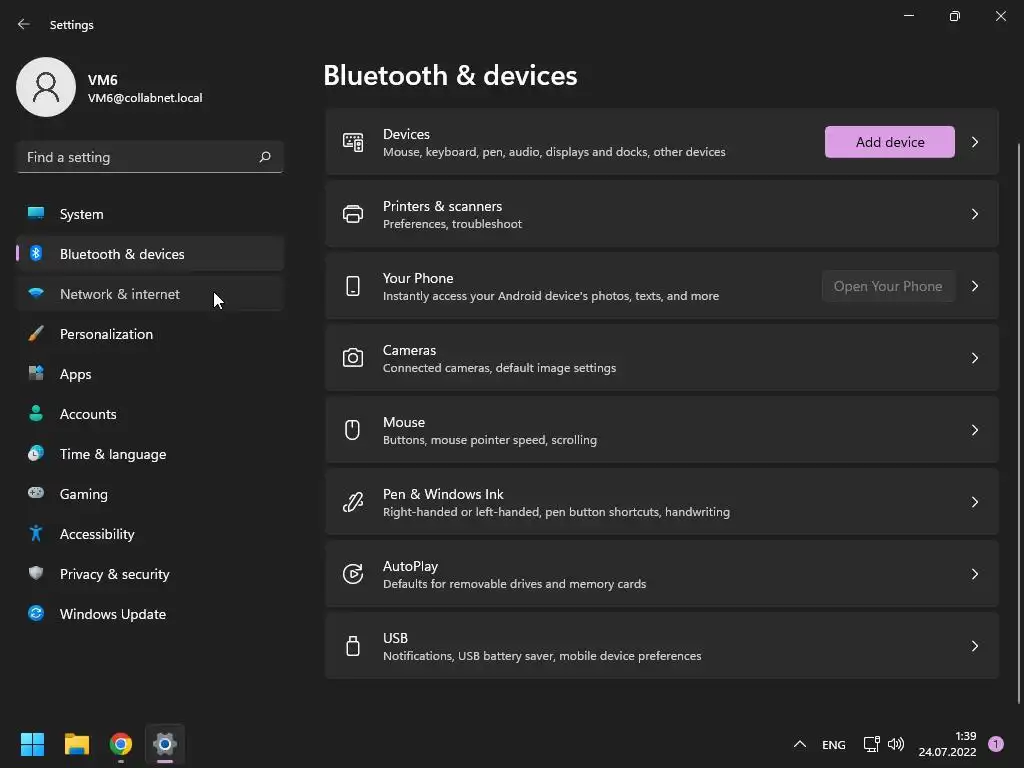Viewport: 1024px width, 768px height.
Task: Click the volume icon in system tray
Action: pos(896,744)
